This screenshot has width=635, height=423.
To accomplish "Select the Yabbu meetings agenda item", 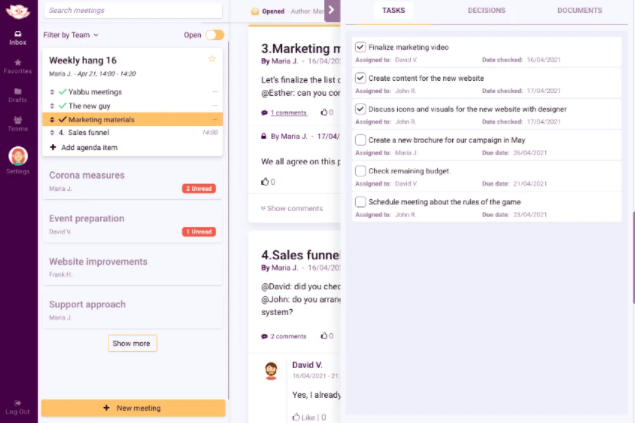I will pos(132,92).
